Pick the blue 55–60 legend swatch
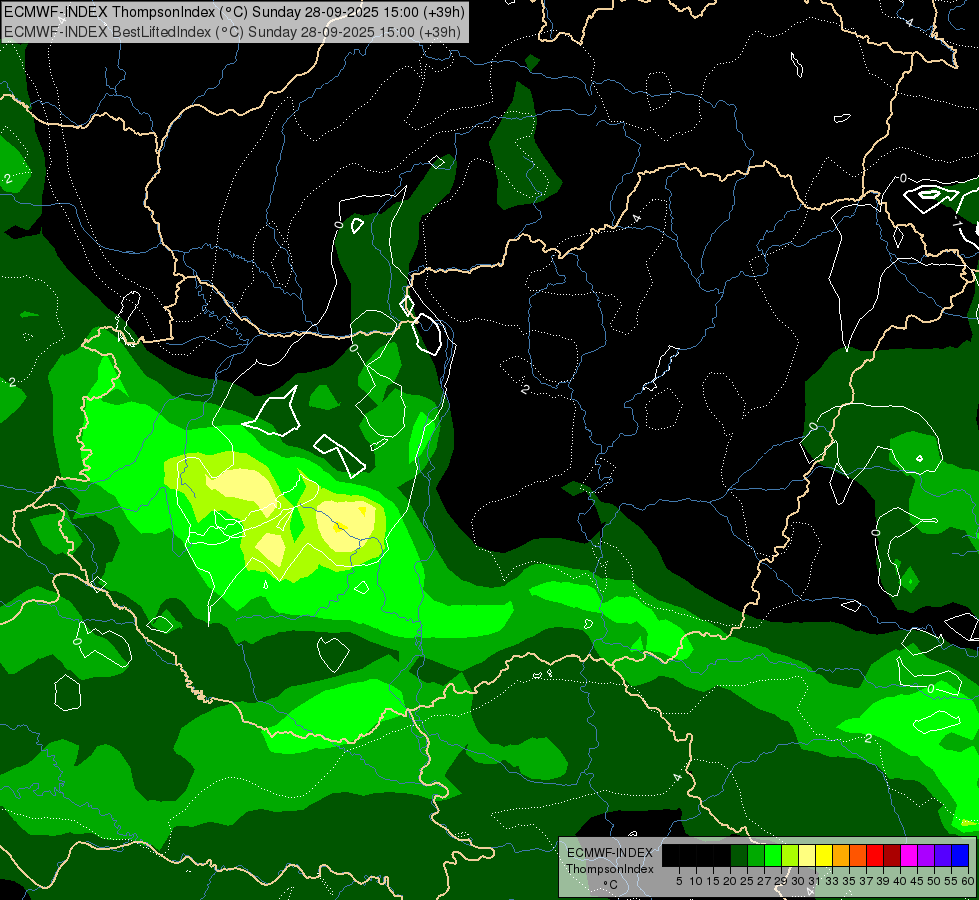Viewport: 979px width, 900px height. click(960, 855)
